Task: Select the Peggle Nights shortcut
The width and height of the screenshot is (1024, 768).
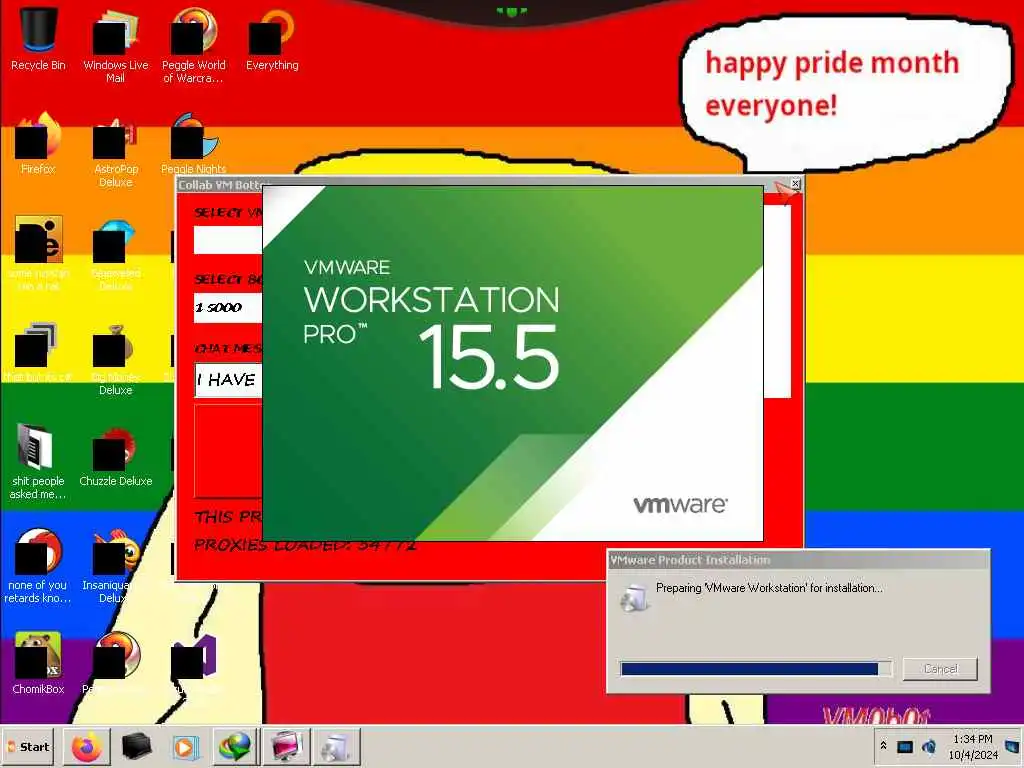Action: (x=193, y=144)
